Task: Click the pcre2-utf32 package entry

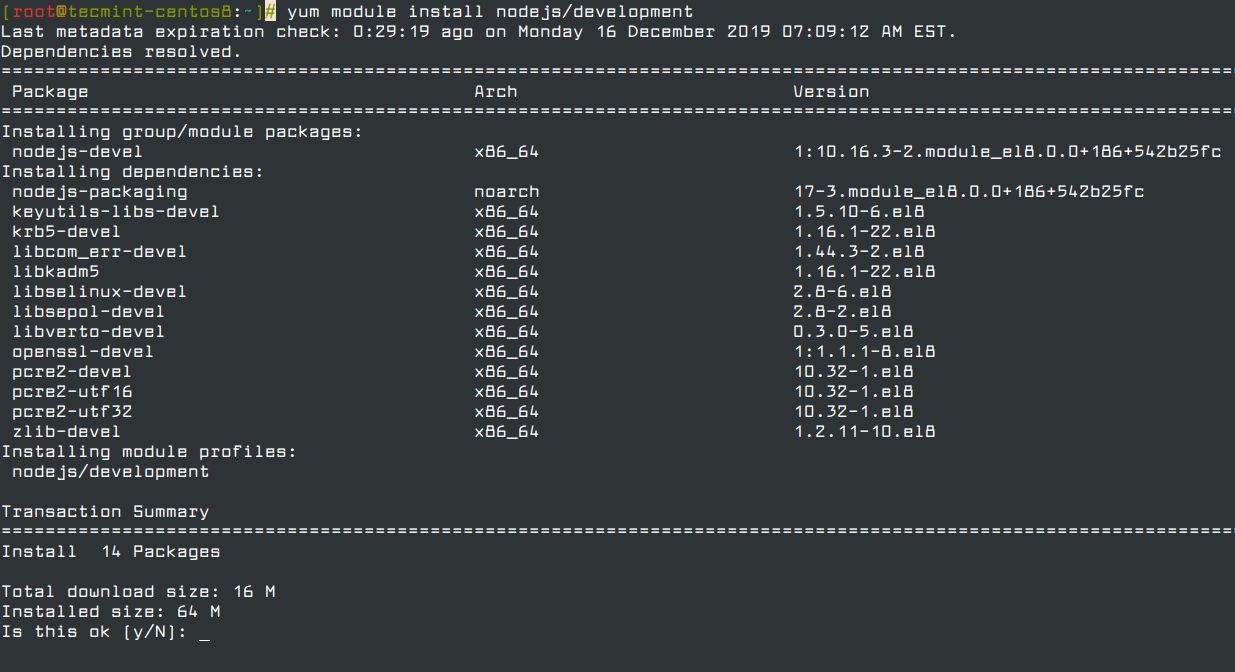Action: point(72,412)
